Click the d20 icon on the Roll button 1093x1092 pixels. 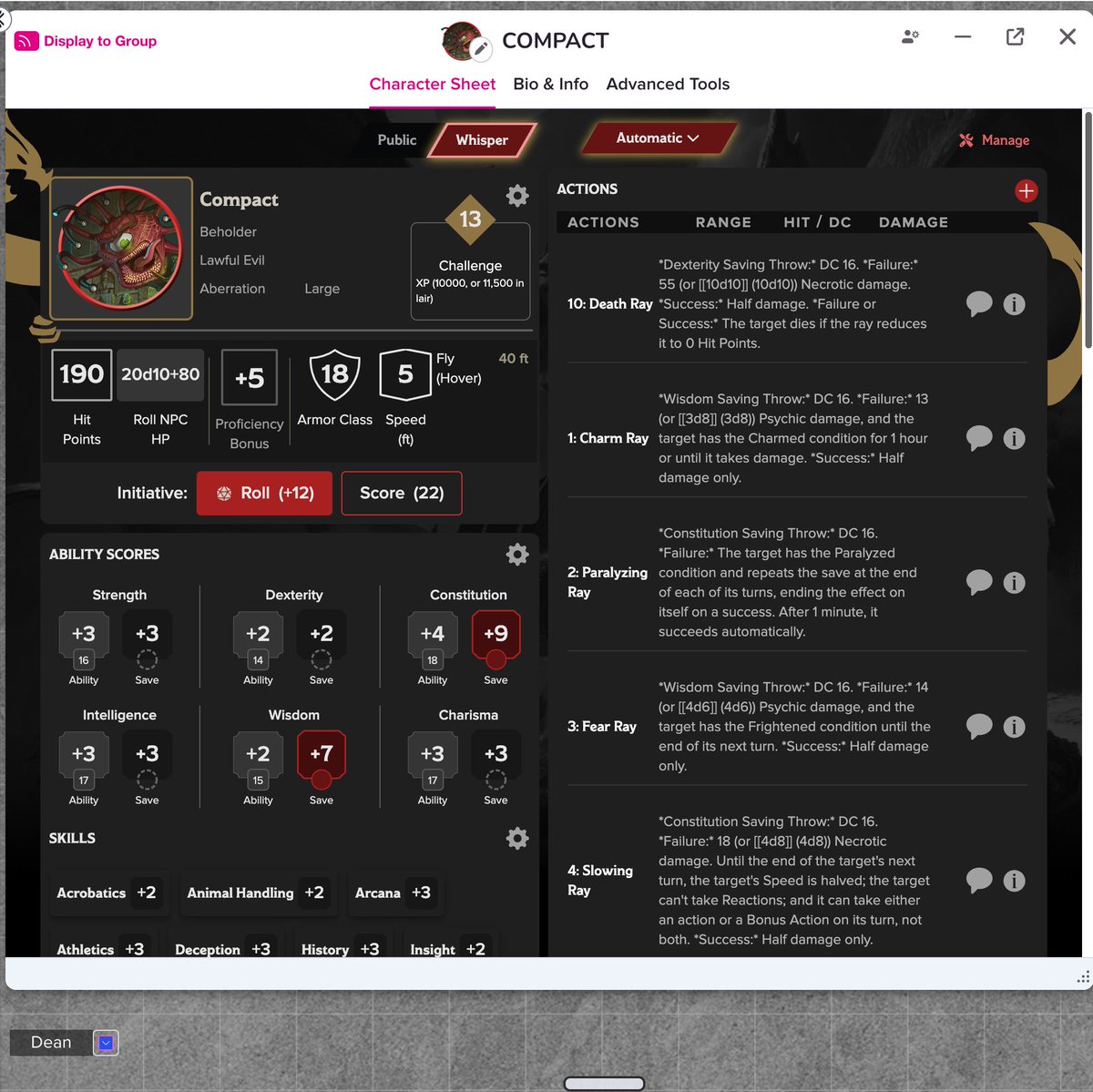pyautogui.click(x=225, y=493)
